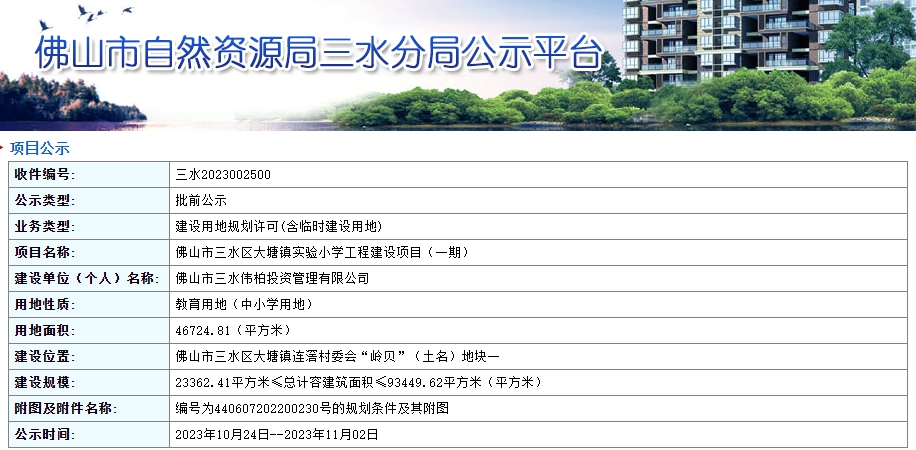Click the 项目公示 section heading
916x450 pixels.
[39, 148]
